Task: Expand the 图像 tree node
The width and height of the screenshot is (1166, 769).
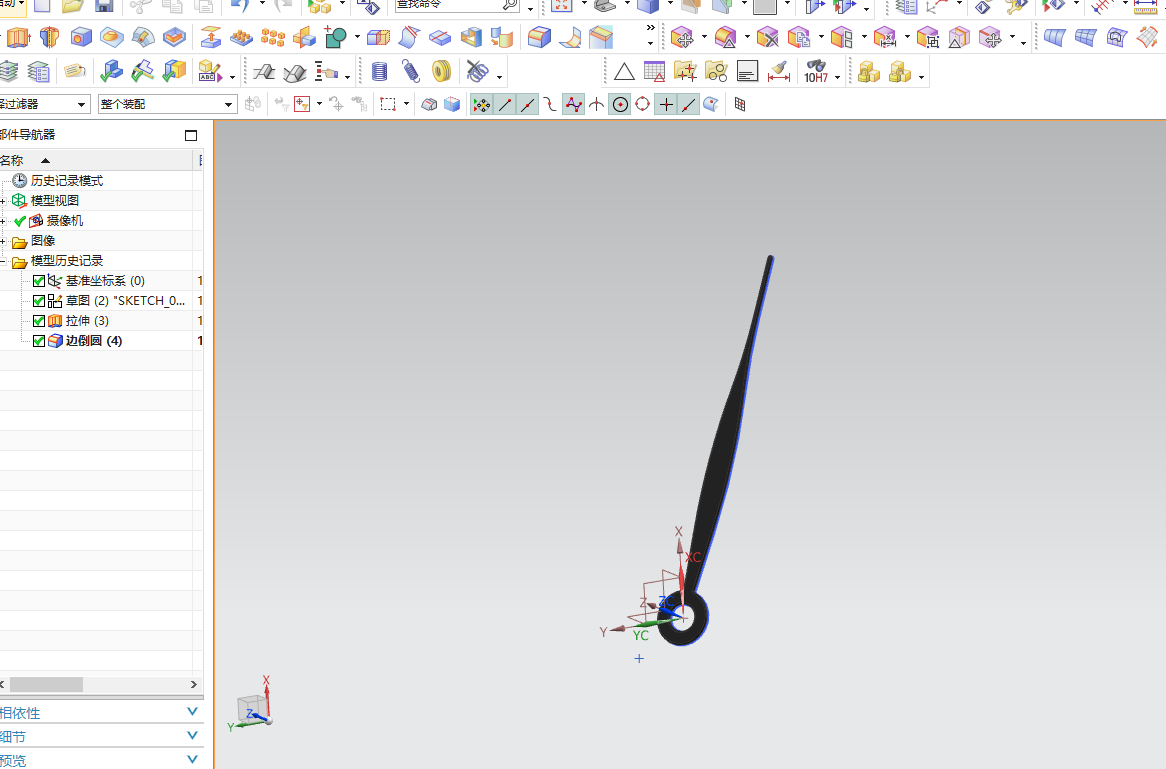Action: tap(3, 242)
